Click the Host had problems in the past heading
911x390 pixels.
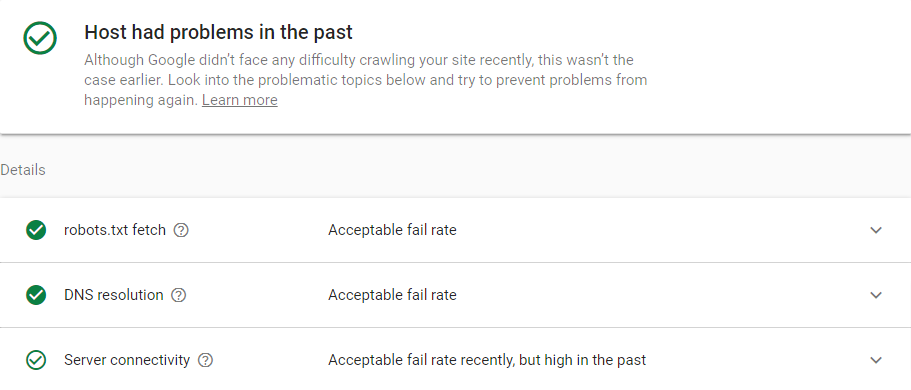tap(218, 32)
